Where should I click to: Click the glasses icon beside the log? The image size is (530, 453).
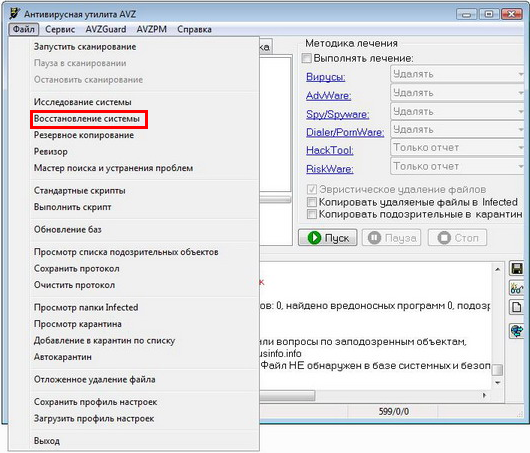pyautogui.click(x=516, y=288)
